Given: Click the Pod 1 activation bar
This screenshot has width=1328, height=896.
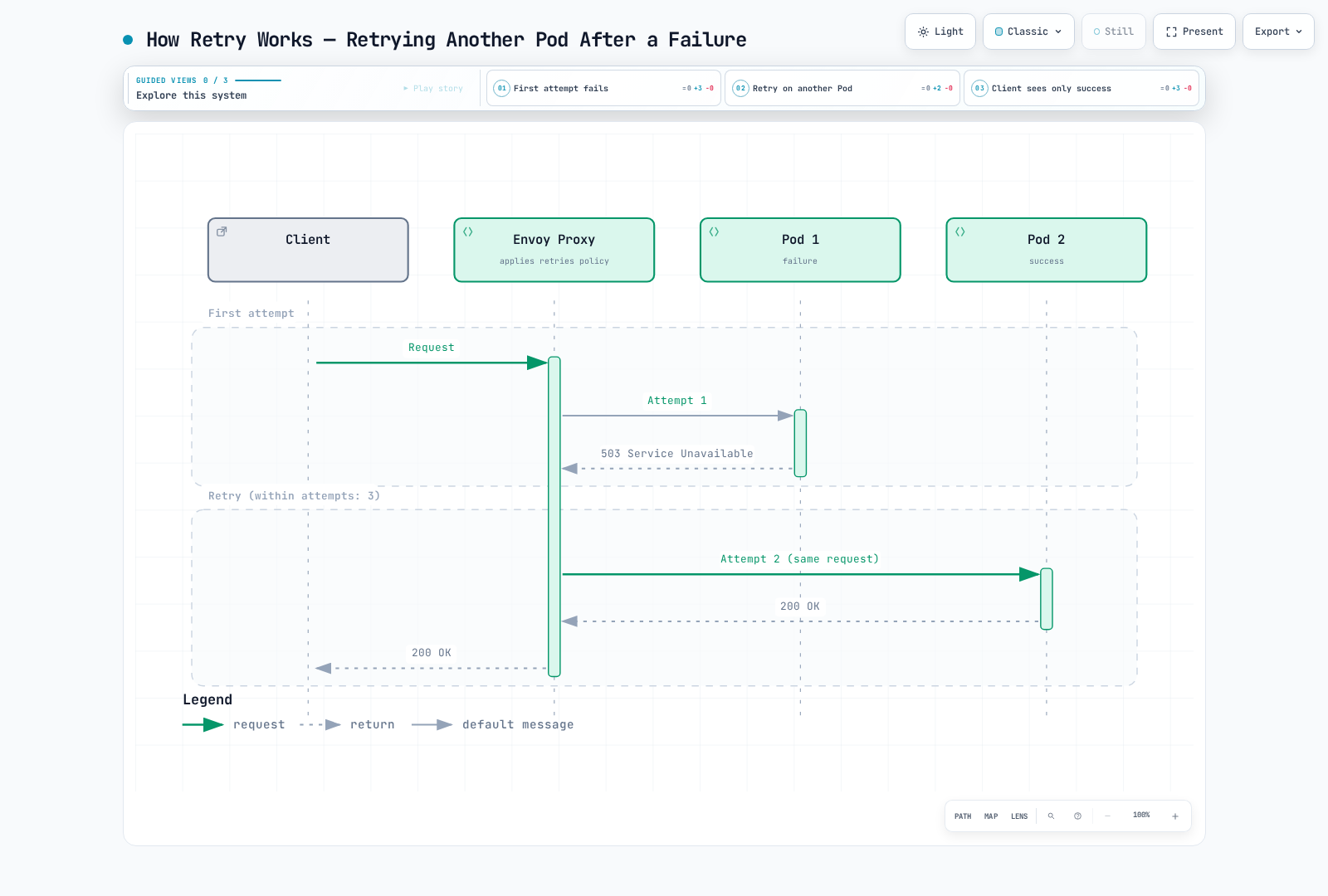Looking at the screenshot, I should pos(800,443).
